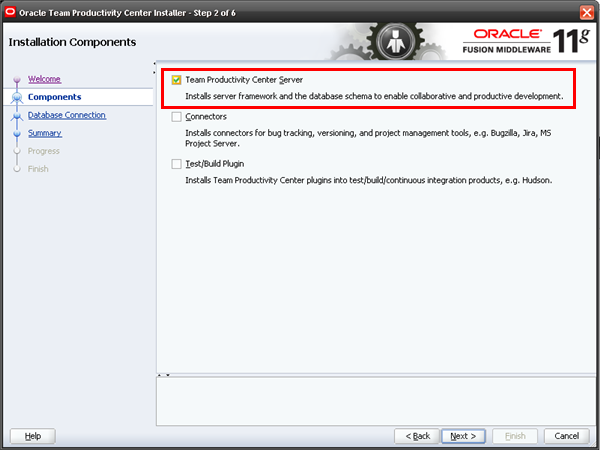This screenshot has width=600, height=450.
Task: Click the Help button
Action: point(33,436)
